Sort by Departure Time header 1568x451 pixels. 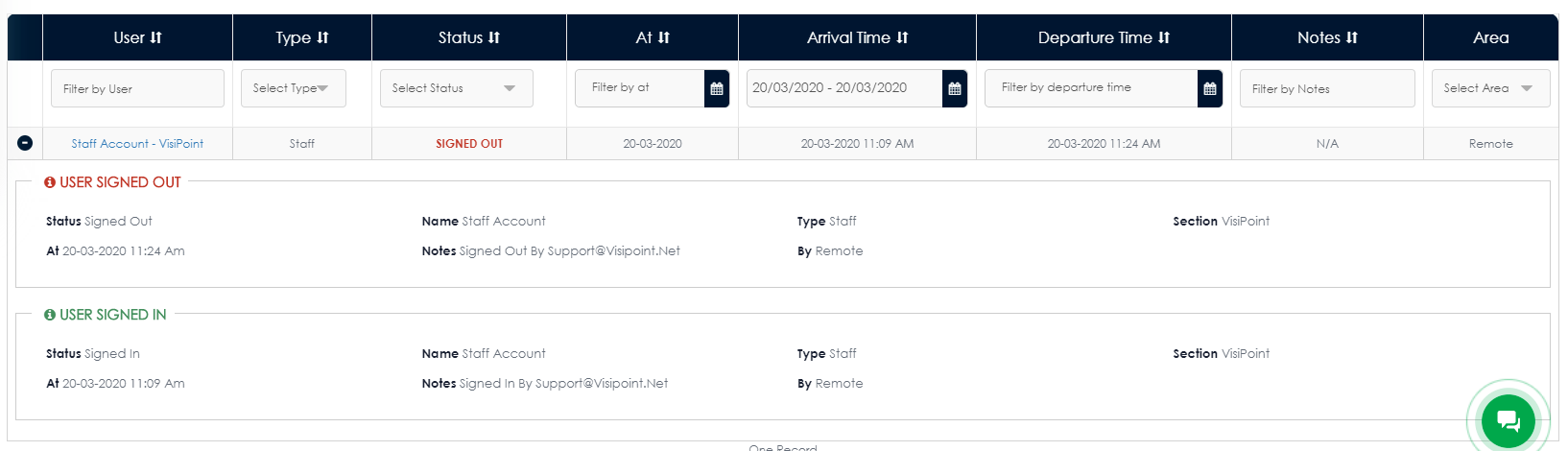[x=1104, y=37]
